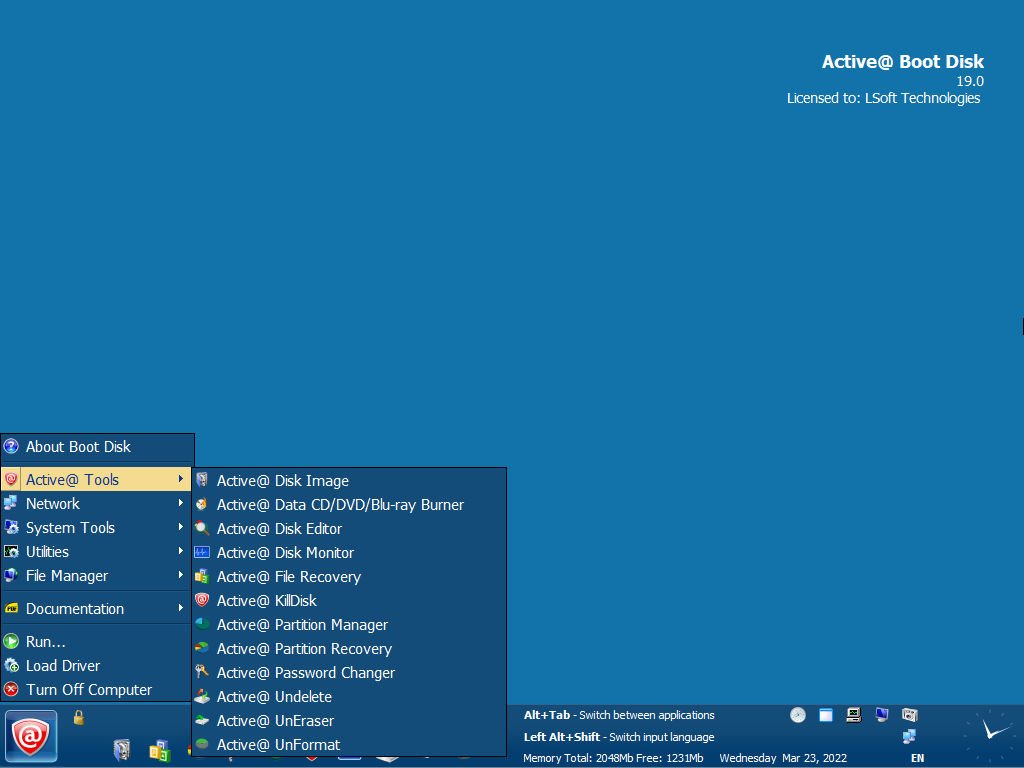
Task: Select Turn Off Computer
Action: (96, 690)
